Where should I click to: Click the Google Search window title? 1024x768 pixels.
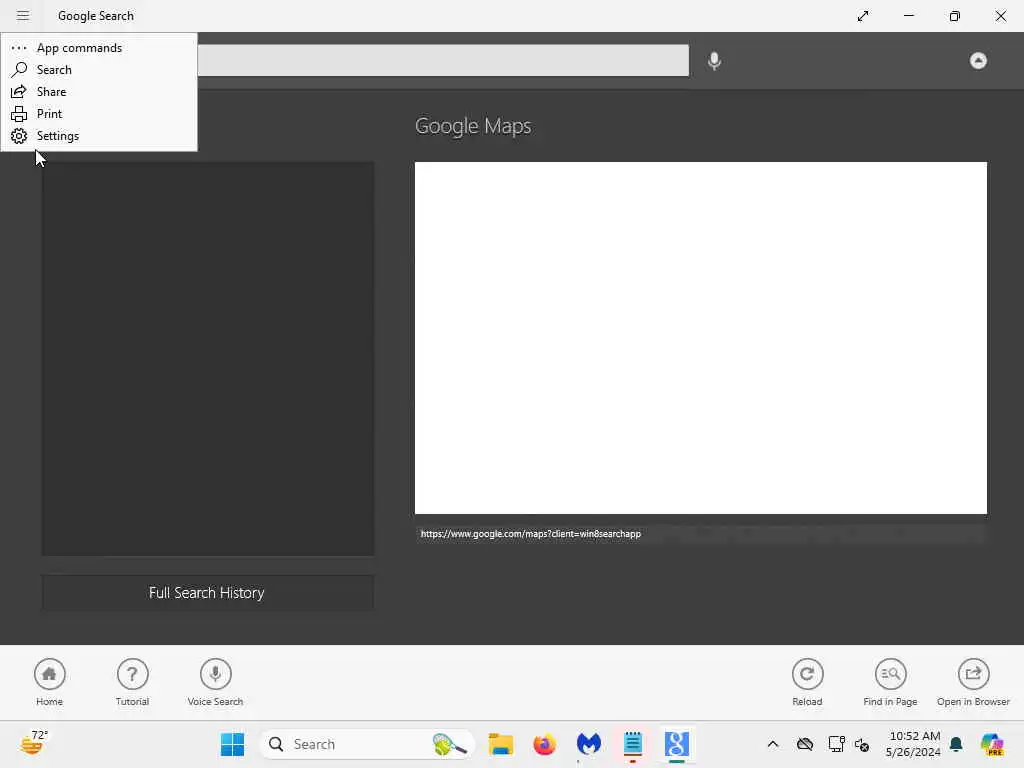pos(96,16)
